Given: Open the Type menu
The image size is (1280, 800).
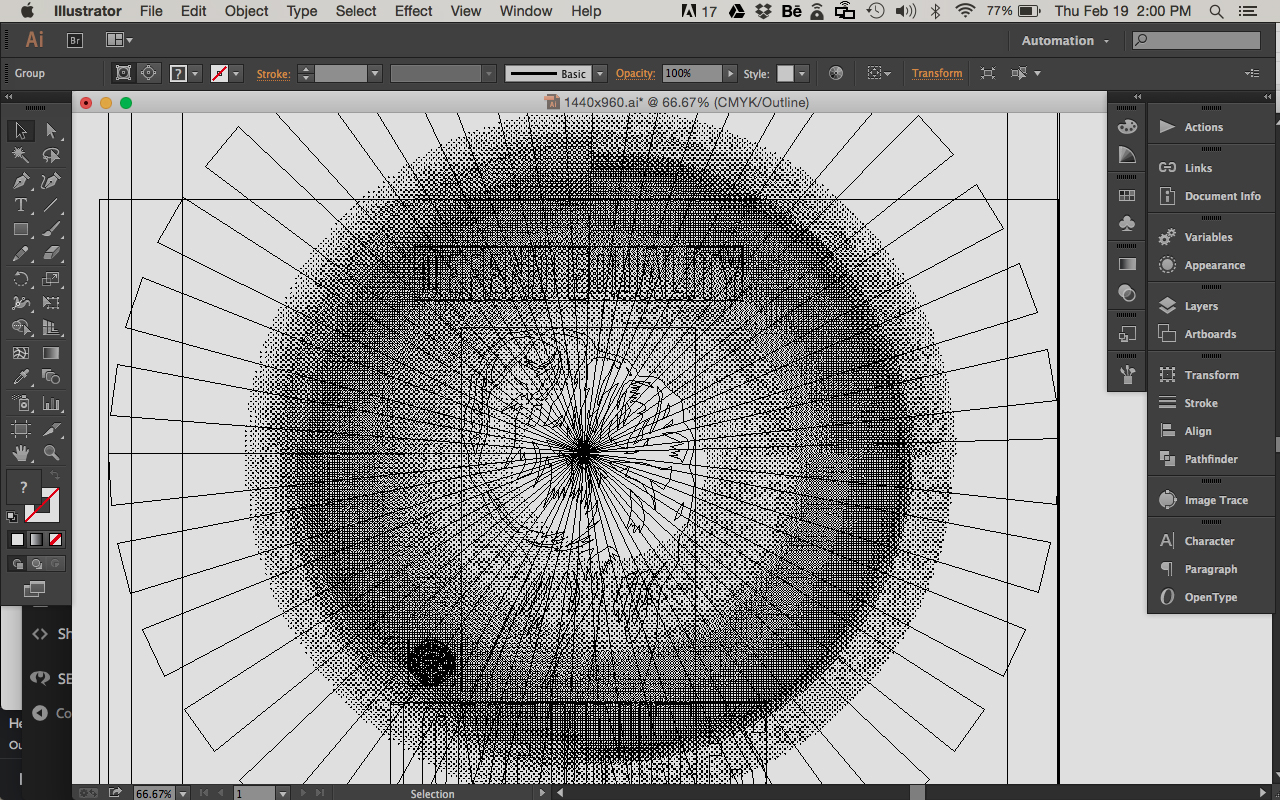Looking at the screenshot, I should click(302, 11).
